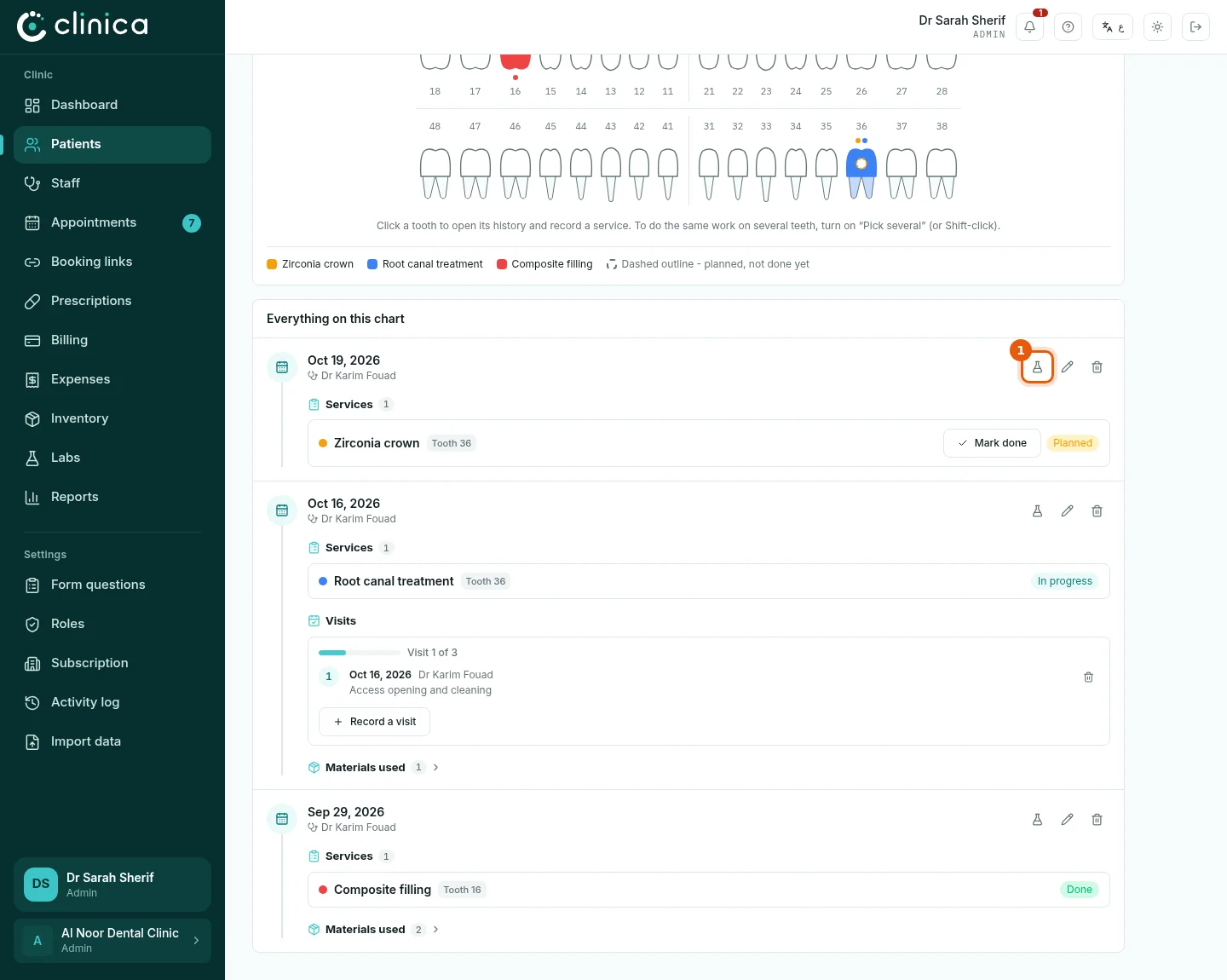Delete the Oct 16, 2026 entry
This screenshot has width=1227, height=980.
tap(1097, 511)
